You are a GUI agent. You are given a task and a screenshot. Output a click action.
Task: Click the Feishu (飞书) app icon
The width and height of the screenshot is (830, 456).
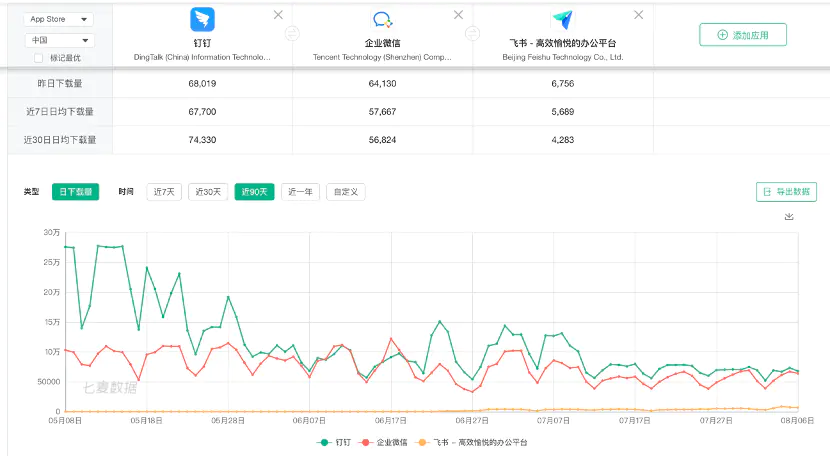tap(562, 20)
